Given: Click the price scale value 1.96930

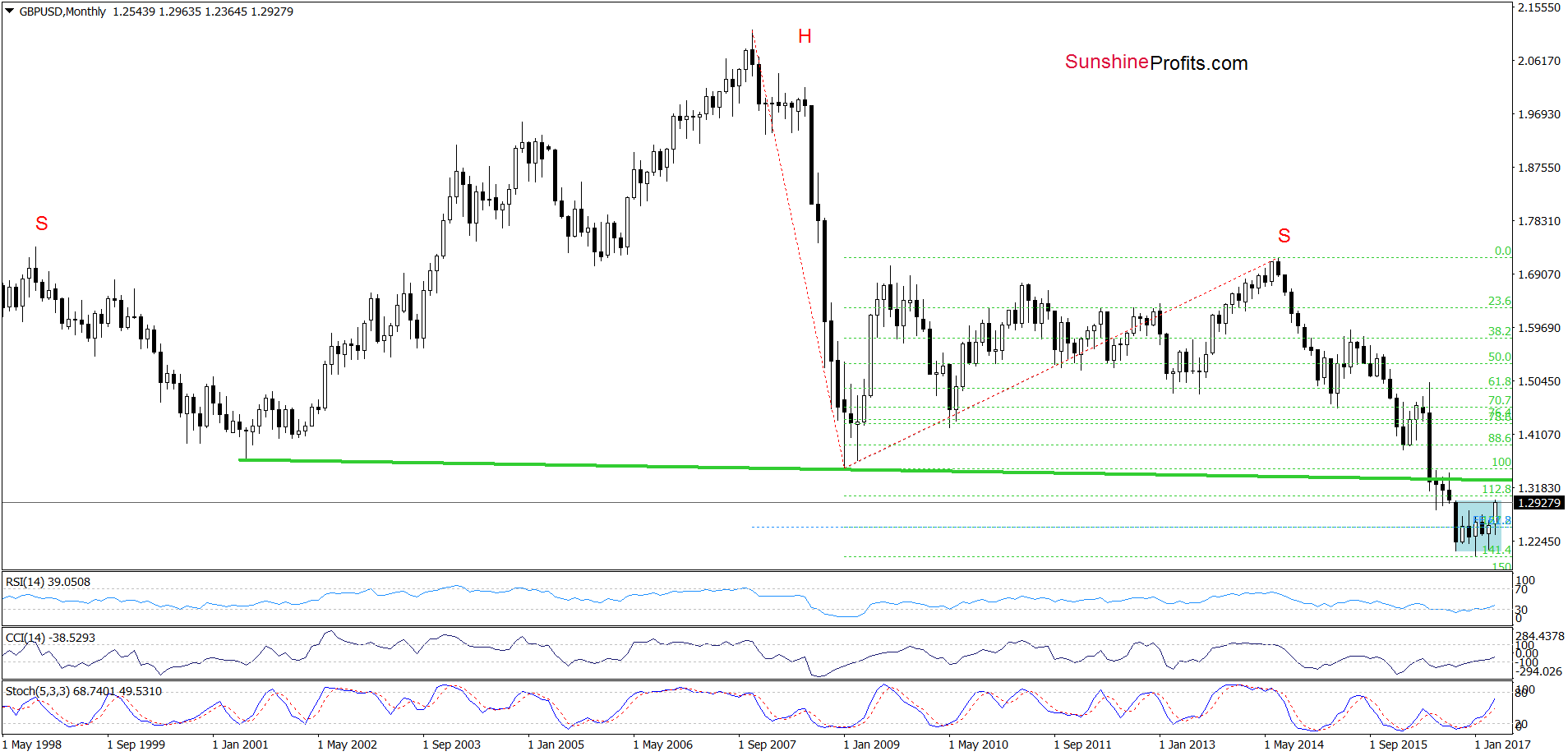Looking at the screenshot, I should click(1538, 114).
